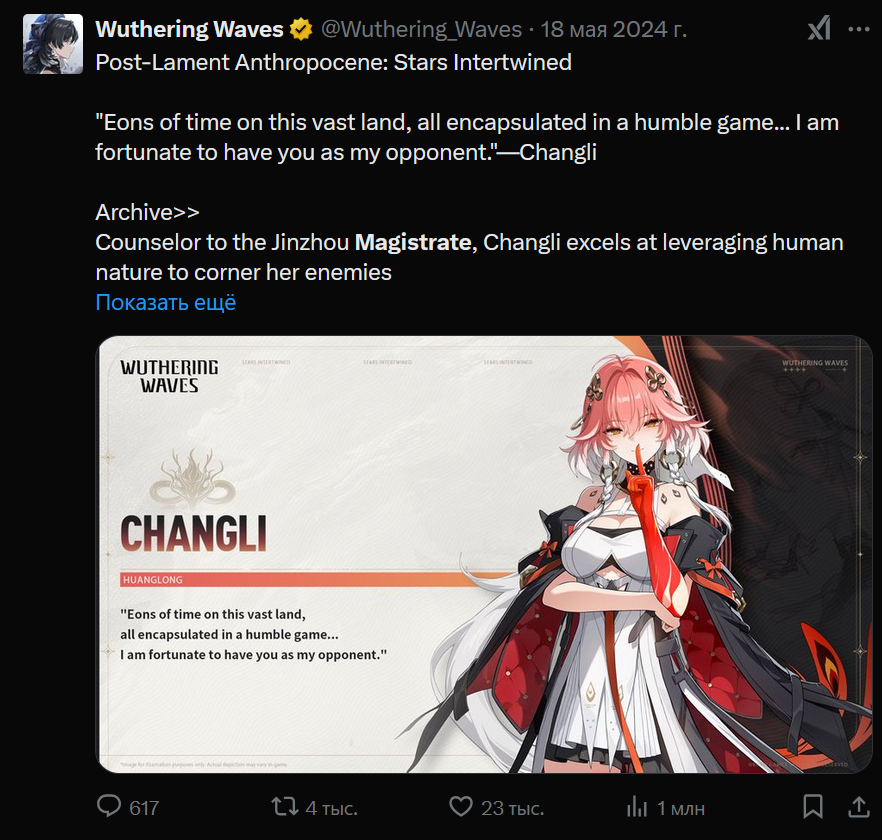
Task: Like the post with heart icon
Action: pos(461,806)
